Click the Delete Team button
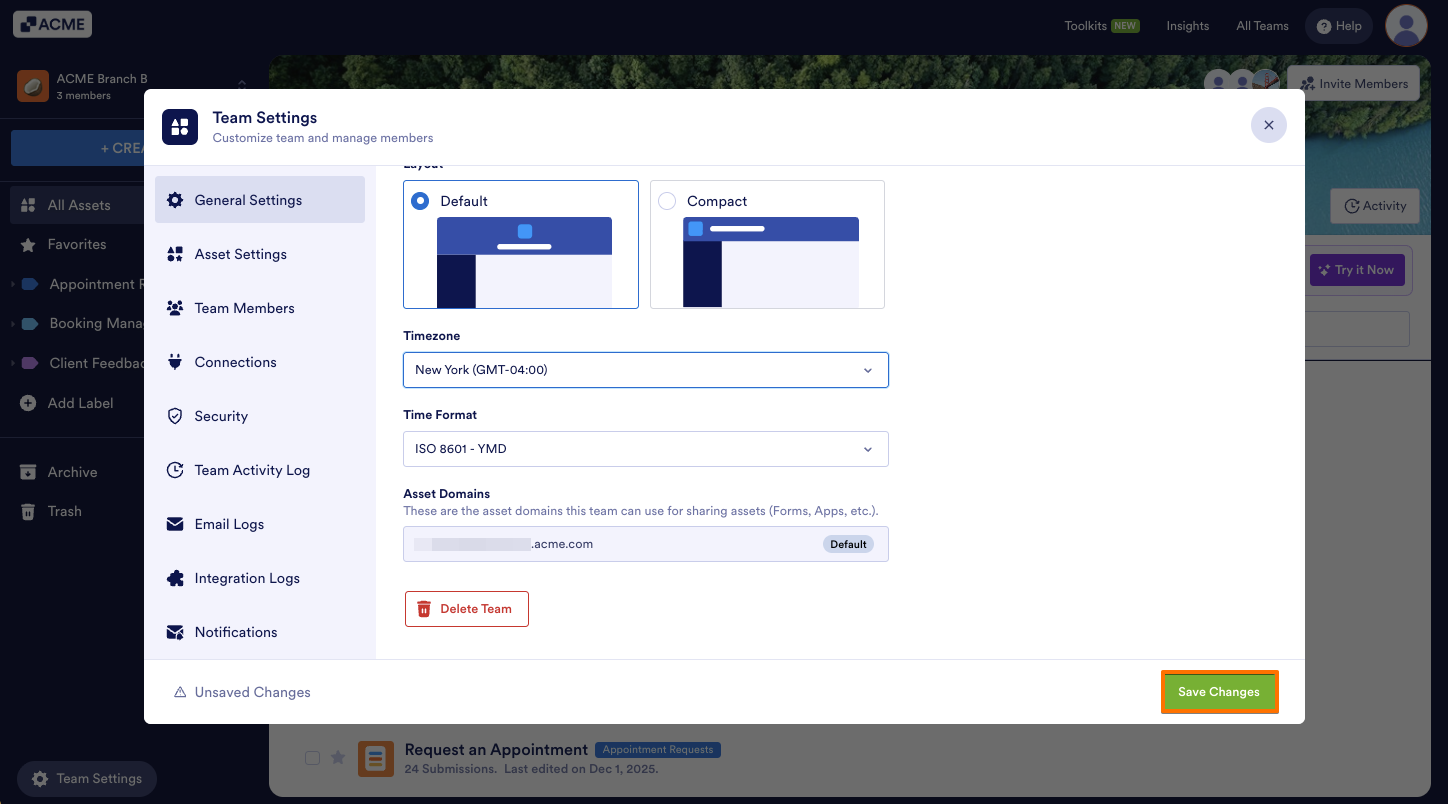 tap(467, 609)
